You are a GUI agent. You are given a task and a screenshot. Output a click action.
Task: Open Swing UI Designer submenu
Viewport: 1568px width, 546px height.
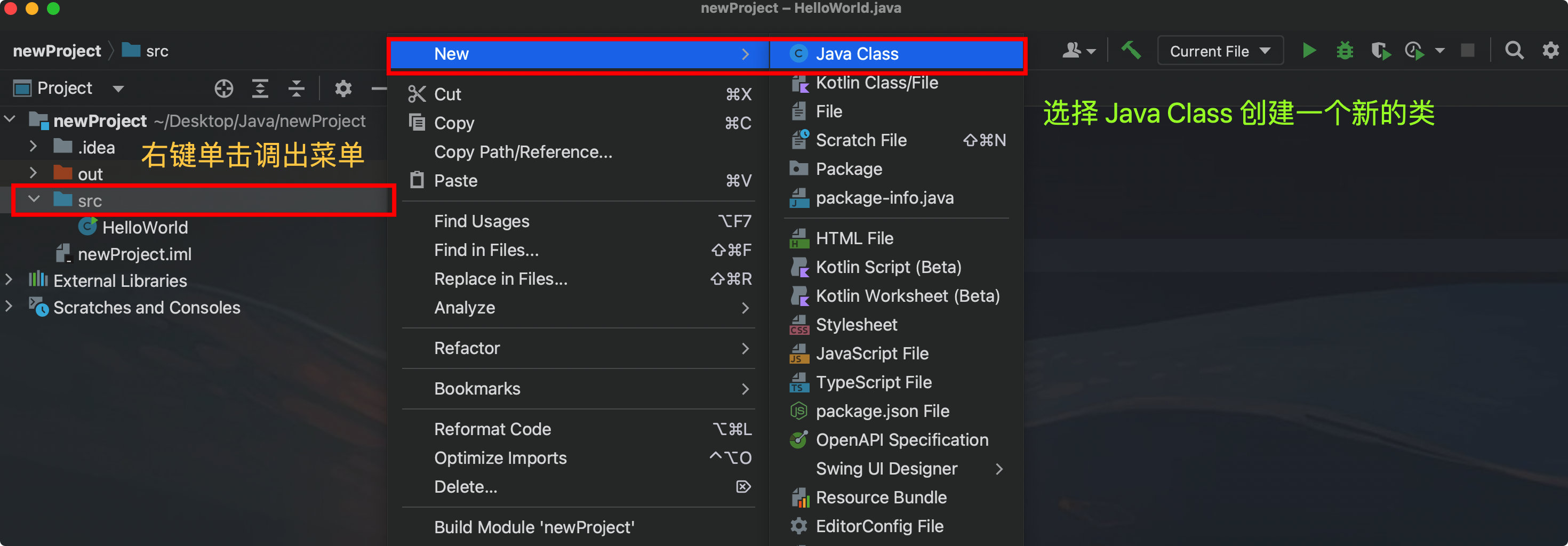897,469
